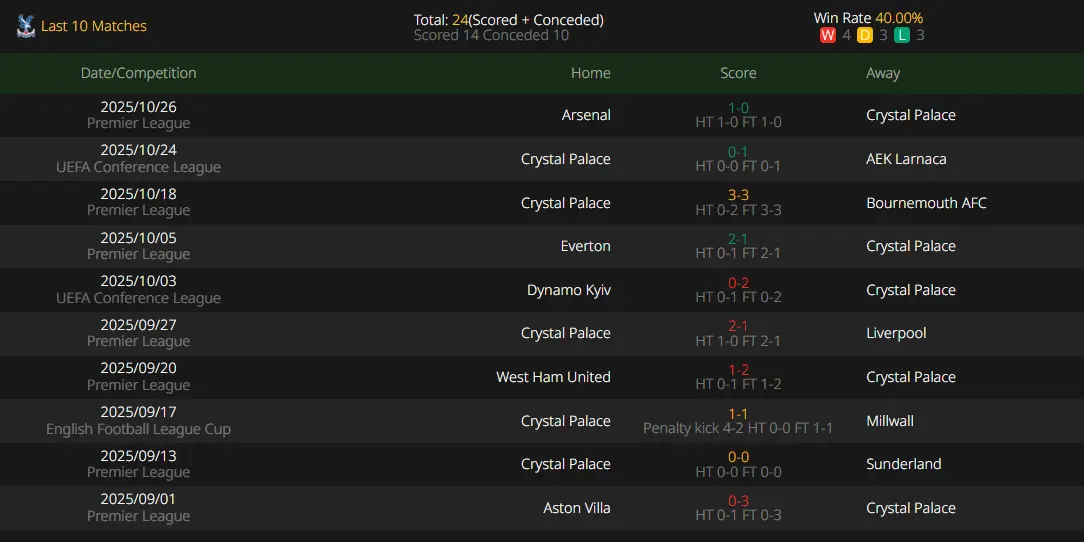The height and width of the screenshot is (542, 1084).
Task: Click the Crystal Palace club crest icon
Action: point(26,26)
